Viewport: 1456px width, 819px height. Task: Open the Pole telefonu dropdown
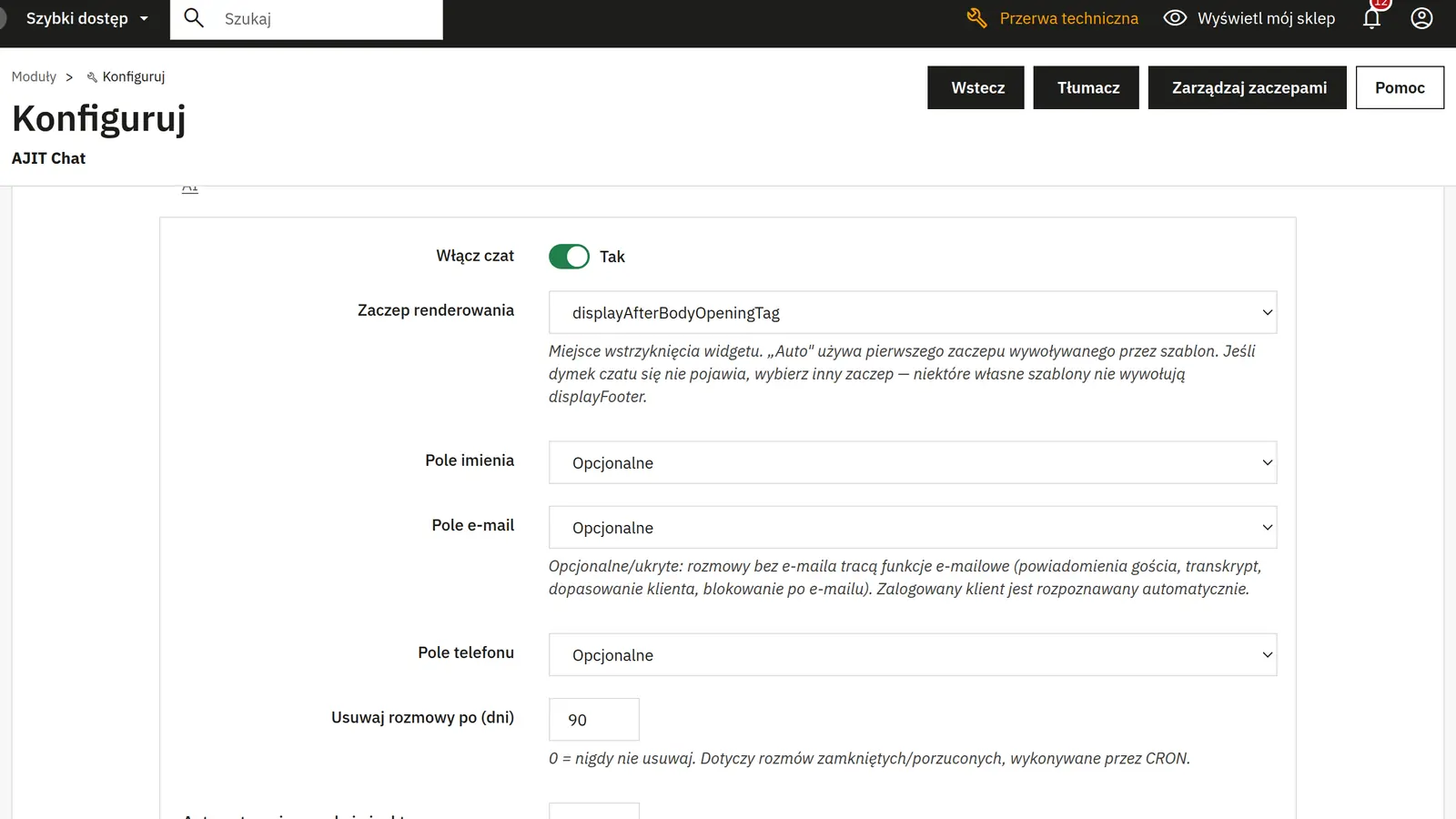(x=913, y=655)
